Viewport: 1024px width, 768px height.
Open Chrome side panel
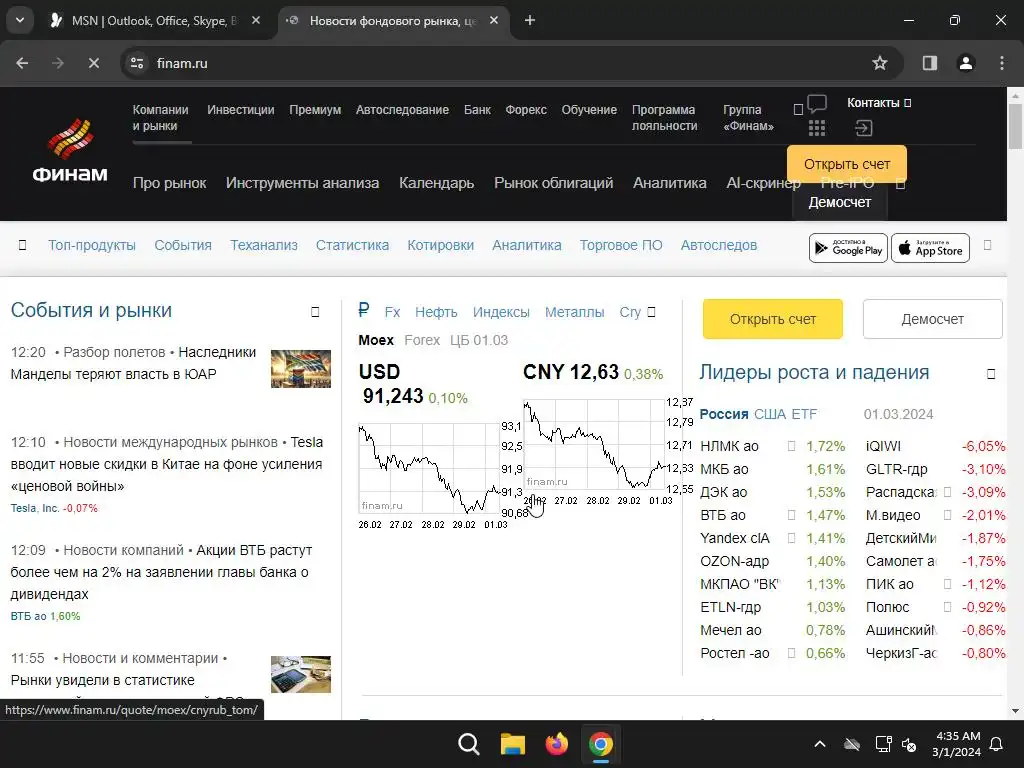pyautogui.click(x=929, y=63)
